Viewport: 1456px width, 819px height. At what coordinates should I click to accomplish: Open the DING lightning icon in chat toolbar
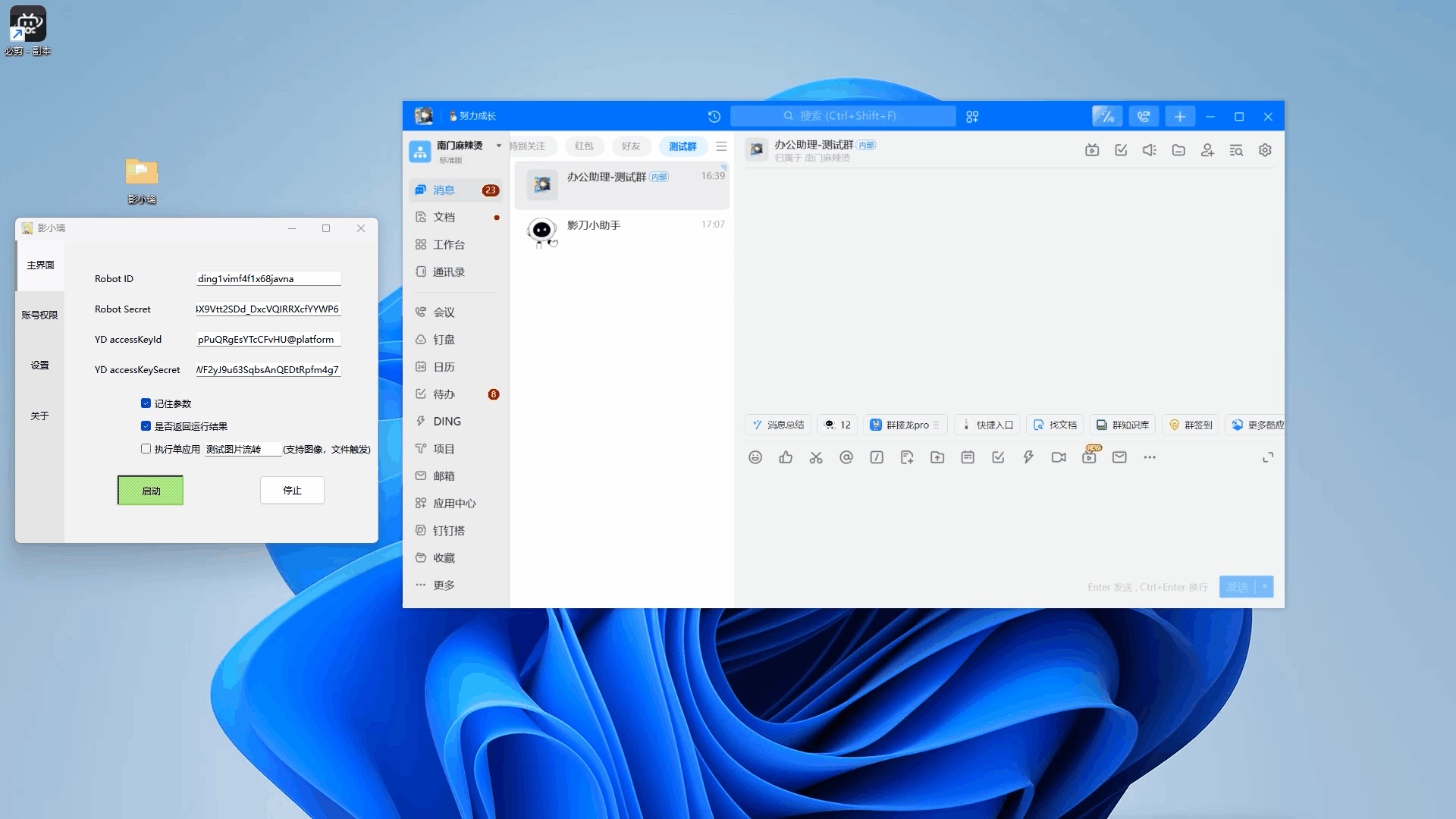pyautogui.click(x=1028, y=457)
